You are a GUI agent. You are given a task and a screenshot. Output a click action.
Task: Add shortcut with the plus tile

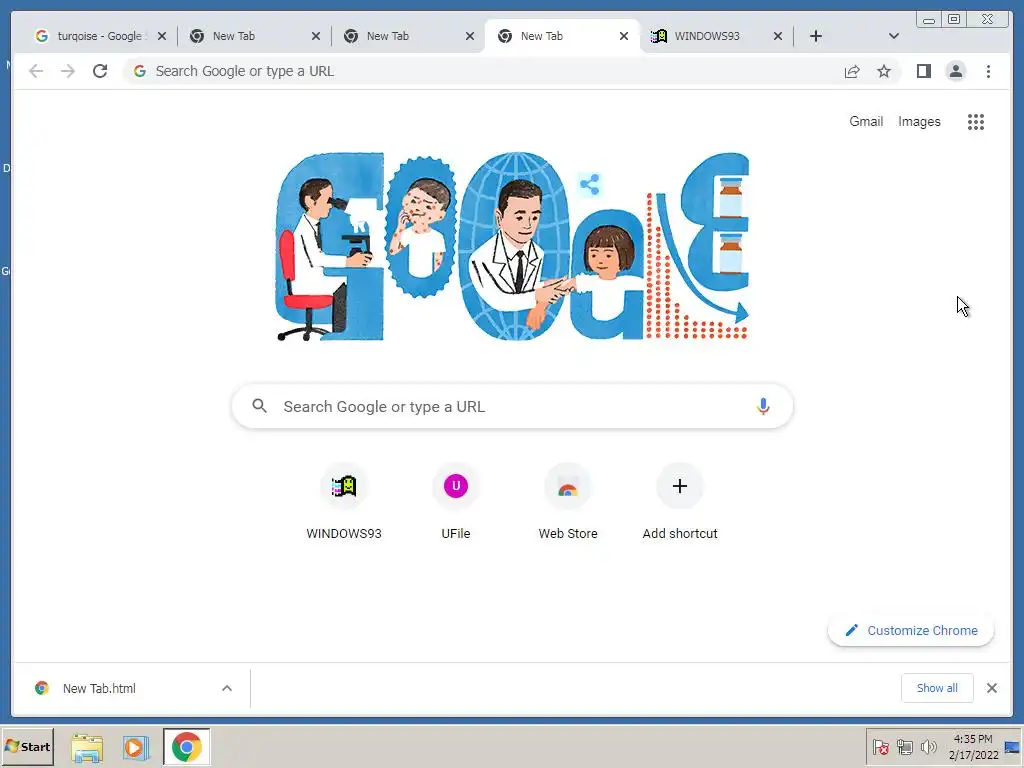point(680,502)
